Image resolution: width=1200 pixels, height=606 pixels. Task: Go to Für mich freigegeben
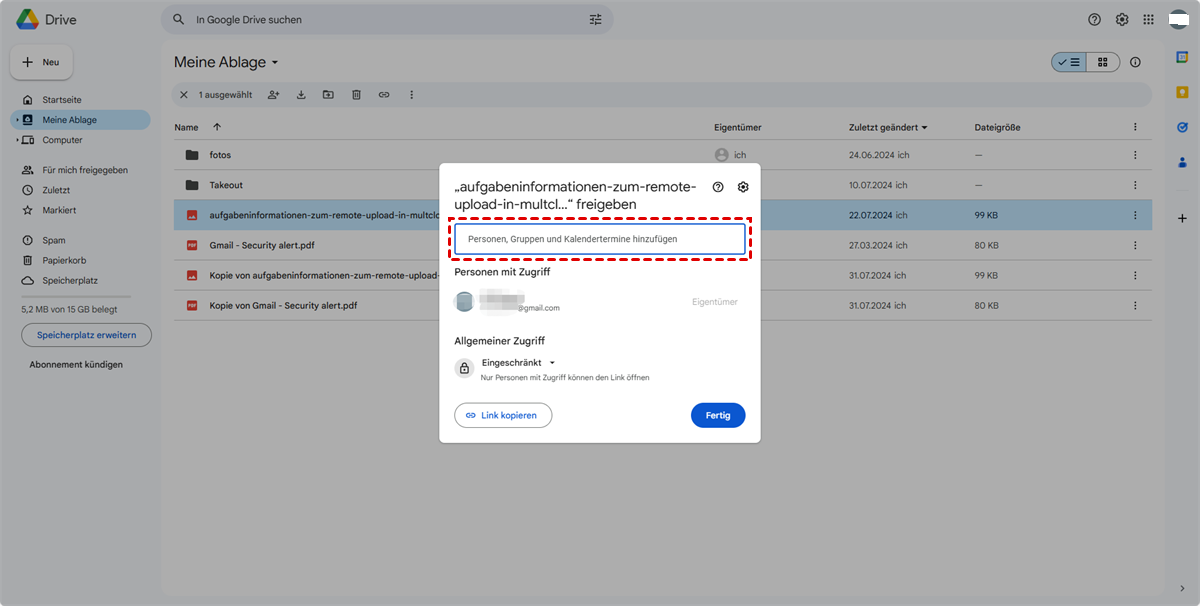84,170
